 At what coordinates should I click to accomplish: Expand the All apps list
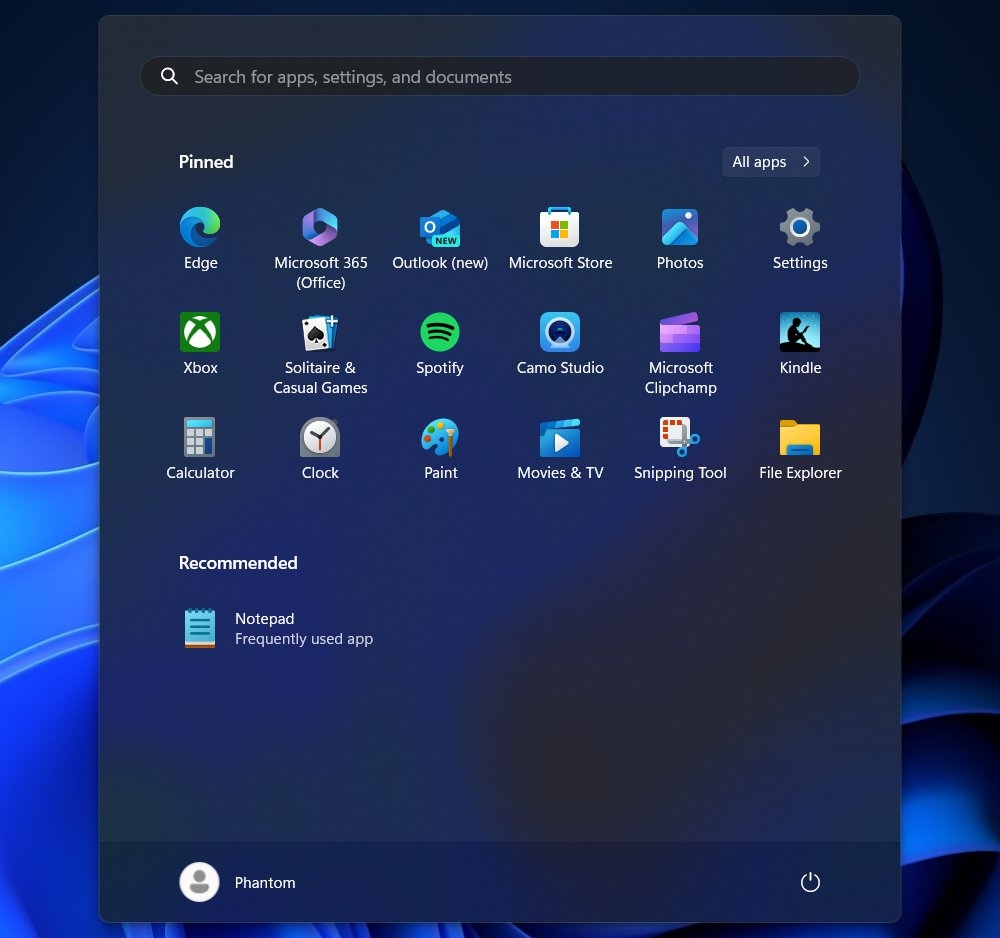(771, 162)
